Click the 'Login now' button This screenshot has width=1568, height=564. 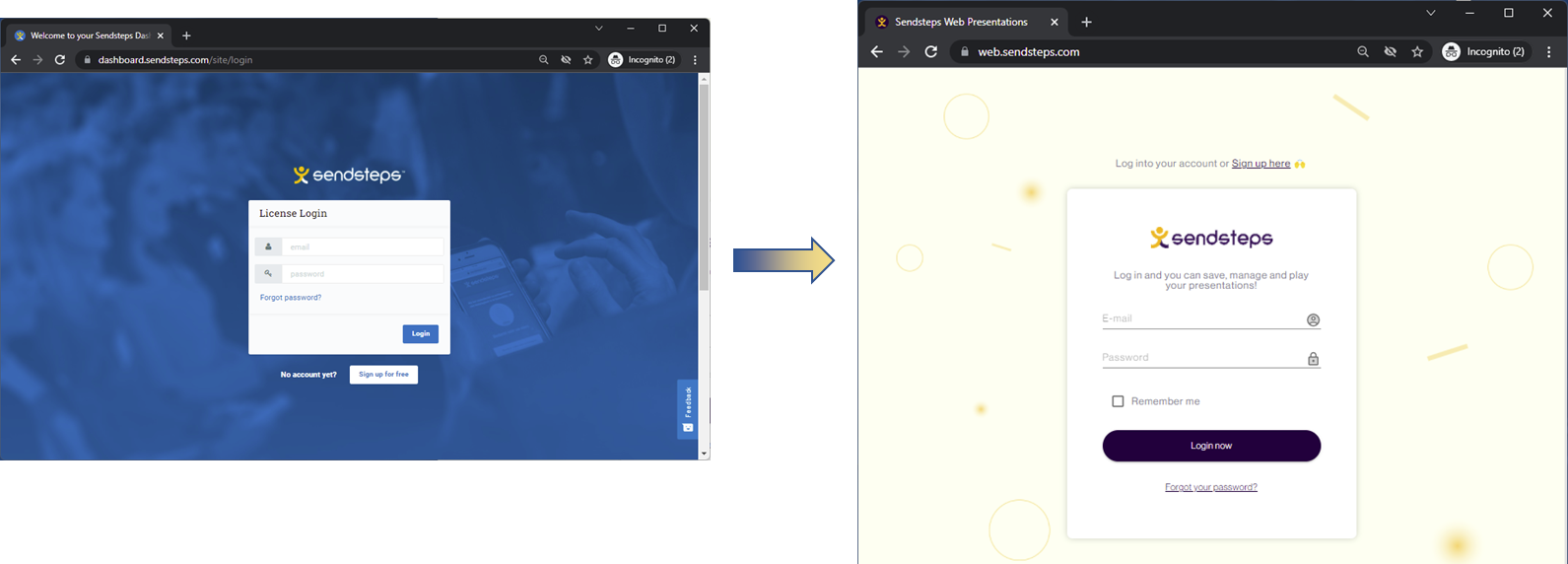pyautogui.click(x=1211, y=446)
